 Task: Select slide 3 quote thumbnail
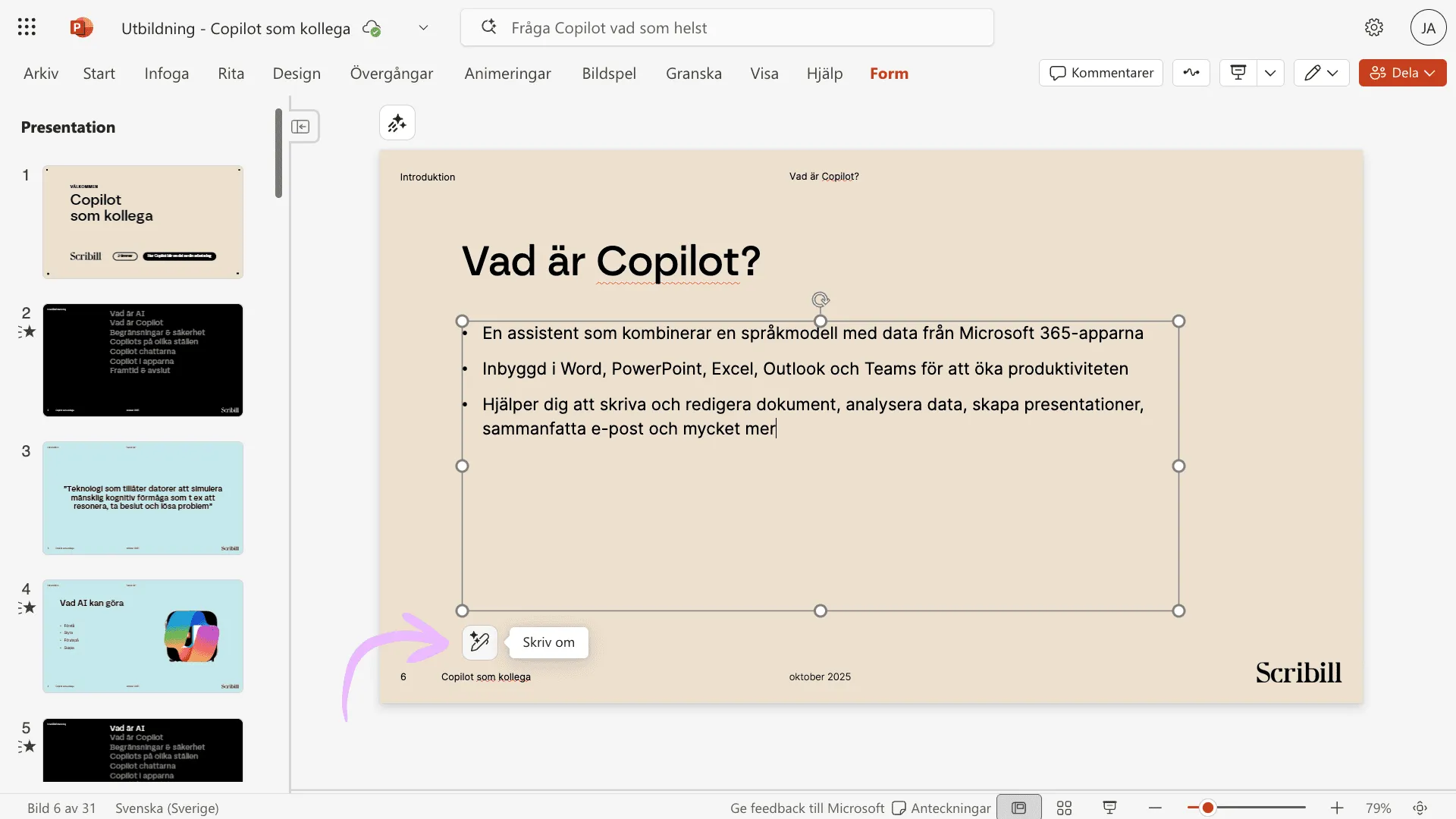click(x=143, y=498)
